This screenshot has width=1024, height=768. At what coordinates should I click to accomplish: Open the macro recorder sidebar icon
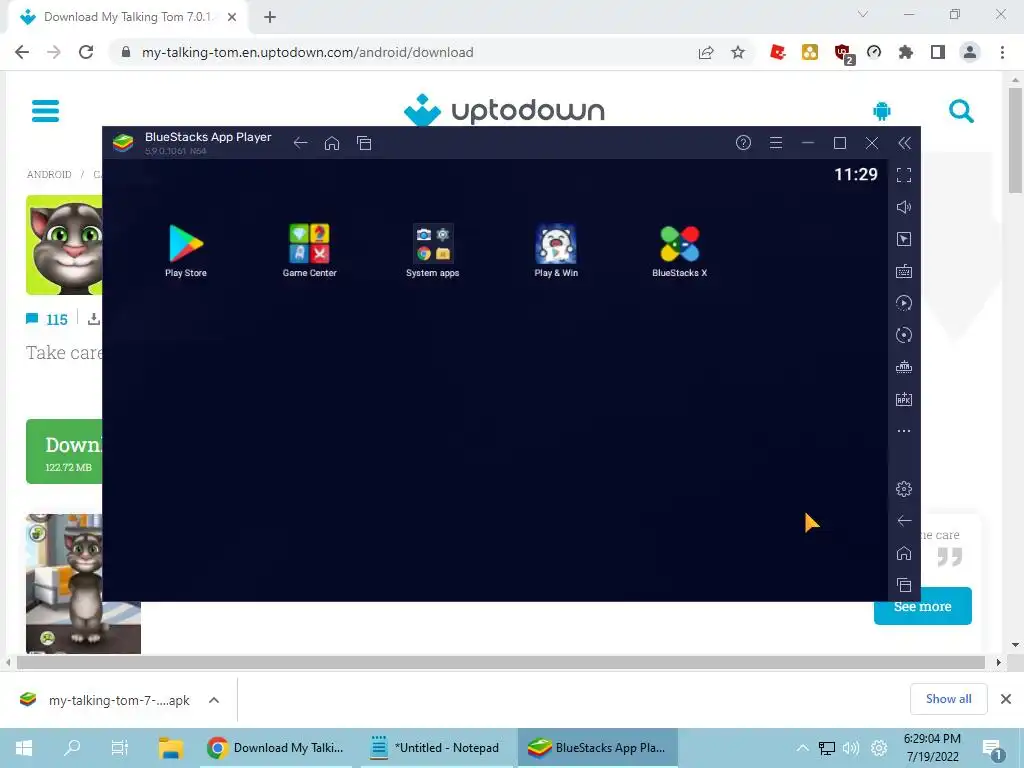pos(904,367)
